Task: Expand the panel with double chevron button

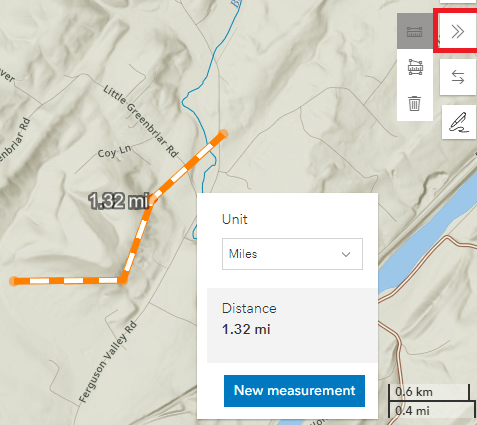Action: pyautogui.click(x=458, y=32)
